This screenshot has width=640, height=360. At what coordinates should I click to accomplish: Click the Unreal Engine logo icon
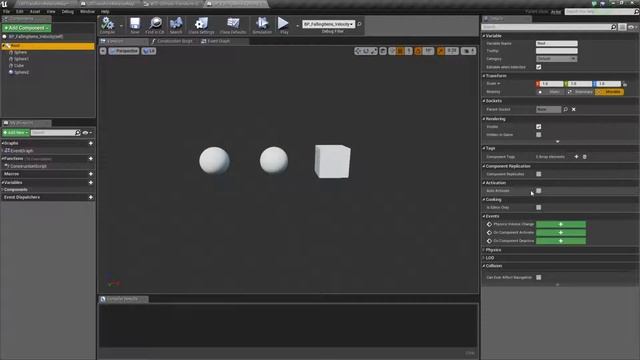tap(4, 4)
